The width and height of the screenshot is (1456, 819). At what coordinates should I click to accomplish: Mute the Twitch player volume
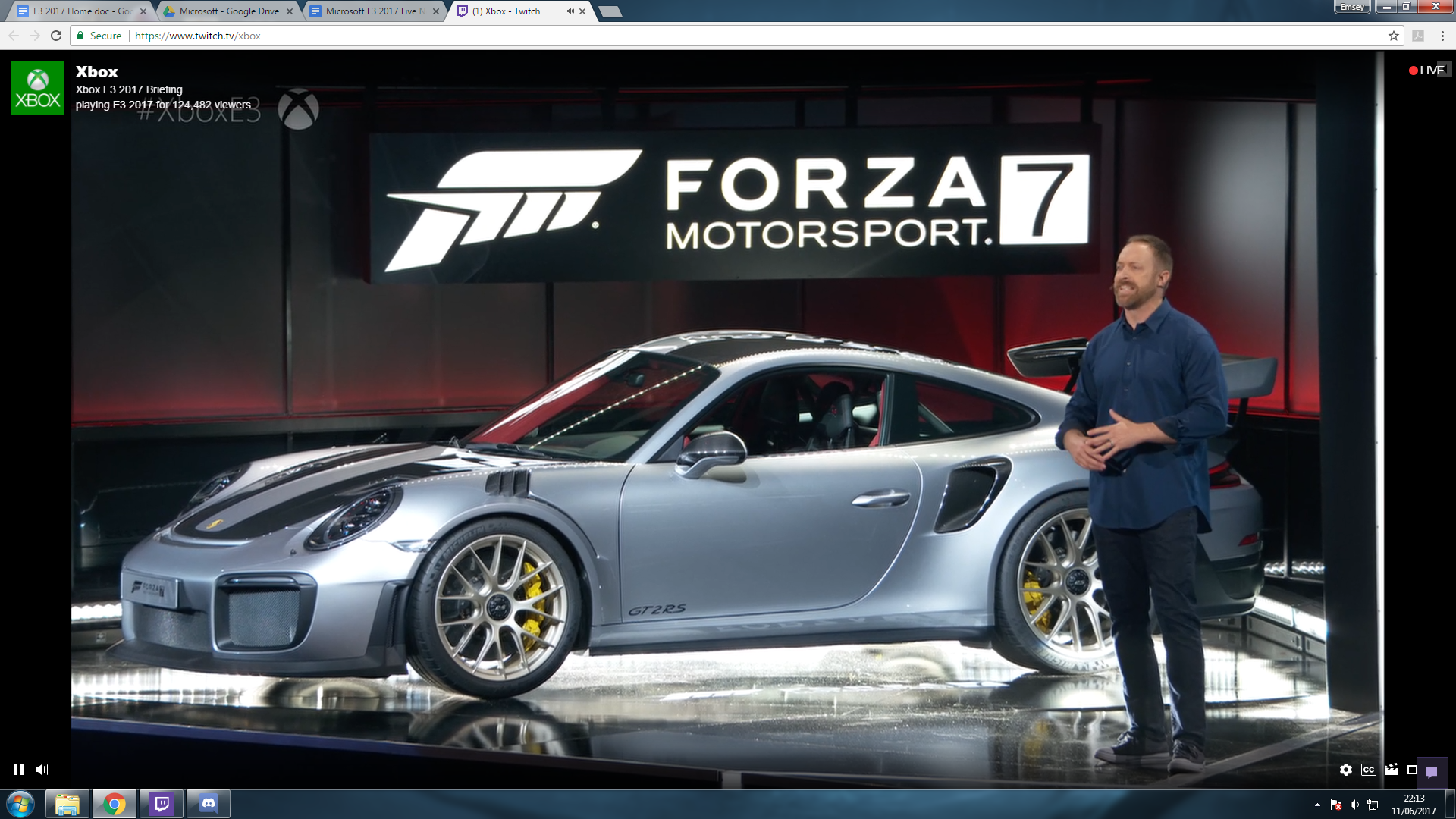(x=42, y=770)
